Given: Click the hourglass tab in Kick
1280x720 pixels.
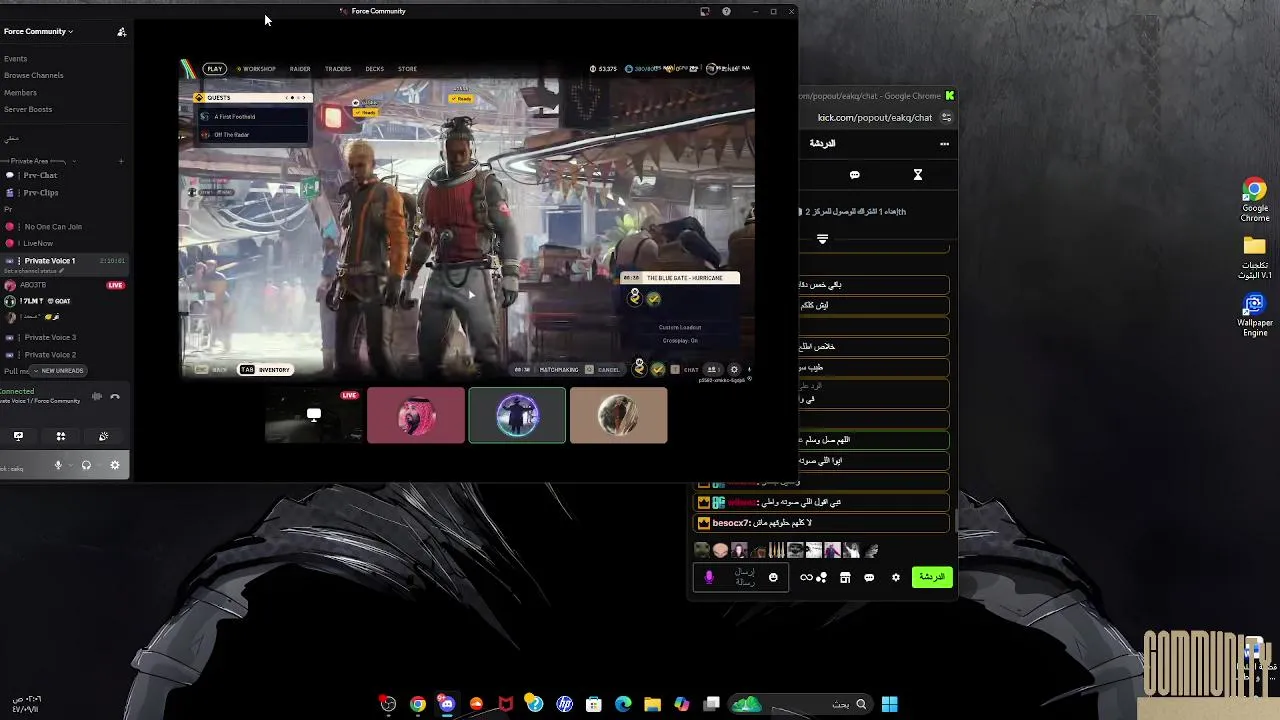Looking at the screenshot, I should (917, 175).
